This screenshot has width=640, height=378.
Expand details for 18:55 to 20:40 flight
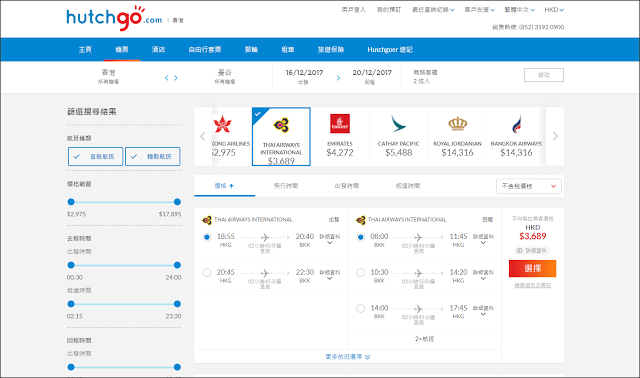329,239
